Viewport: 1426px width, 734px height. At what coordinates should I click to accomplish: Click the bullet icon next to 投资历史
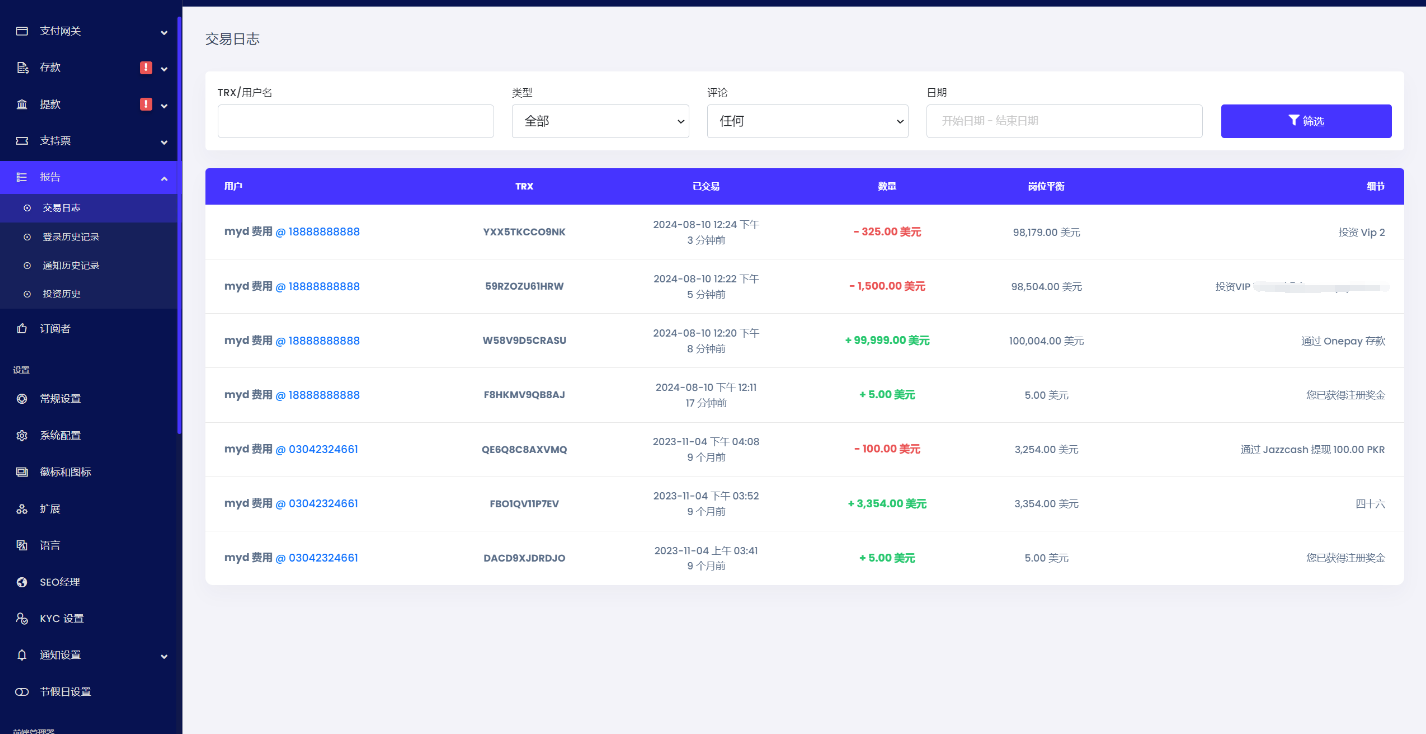(27, 294)
